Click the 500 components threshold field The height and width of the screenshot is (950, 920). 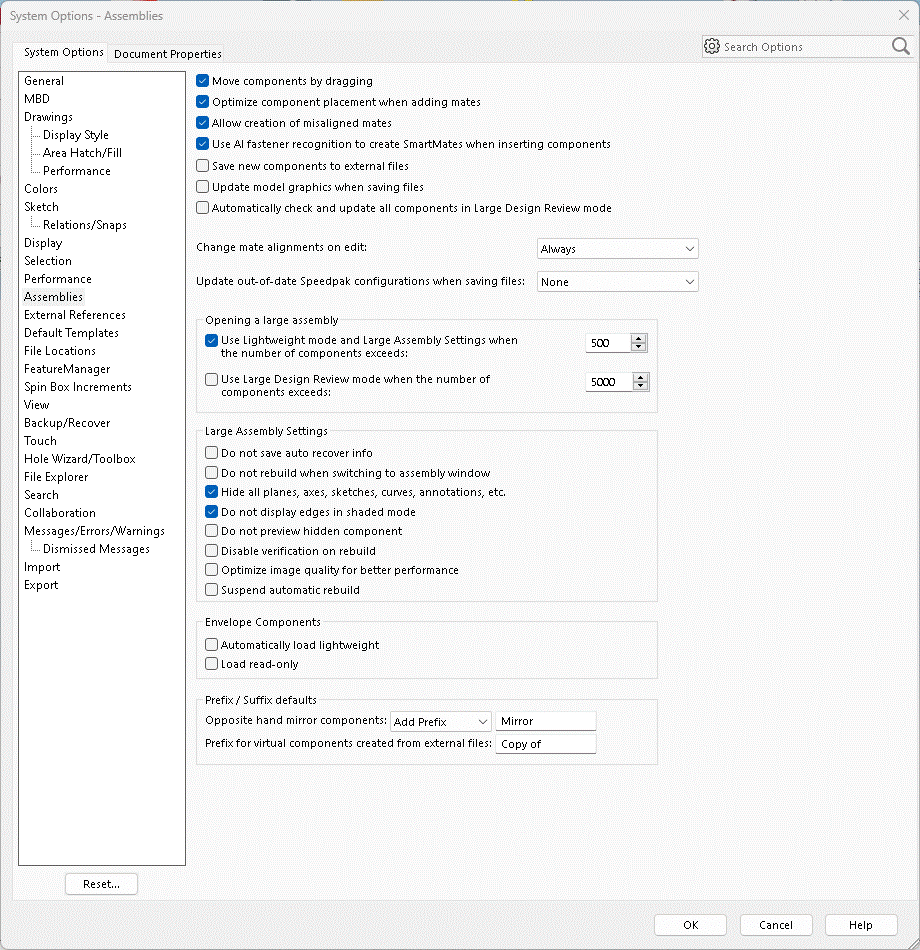608,343
